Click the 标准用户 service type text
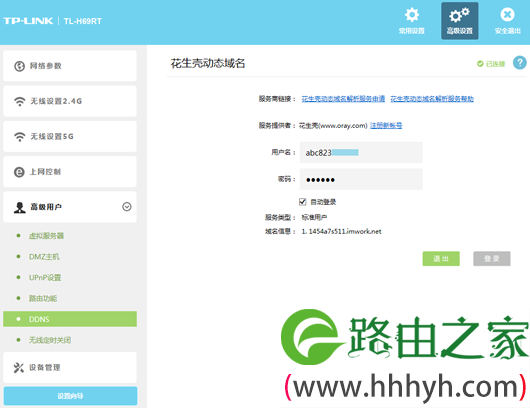 314,217
